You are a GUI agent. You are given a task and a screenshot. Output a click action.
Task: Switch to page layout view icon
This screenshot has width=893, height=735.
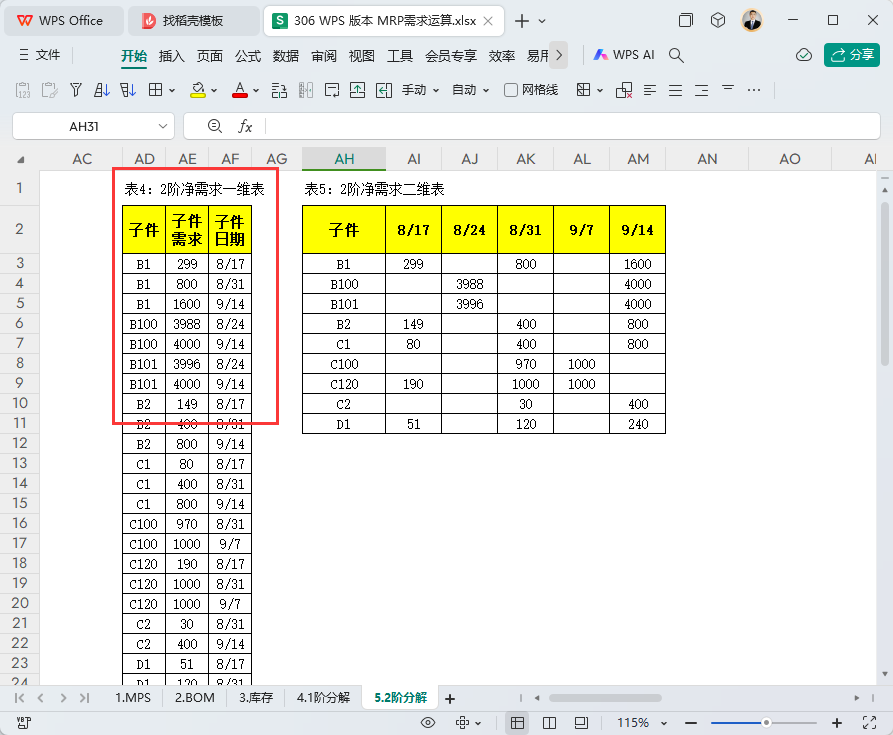(x=581, y=722)
